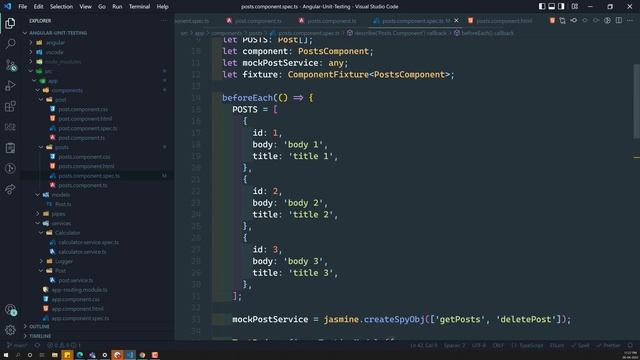640x360 pixels.
Task: Open the Go menu
Action: 102,7
